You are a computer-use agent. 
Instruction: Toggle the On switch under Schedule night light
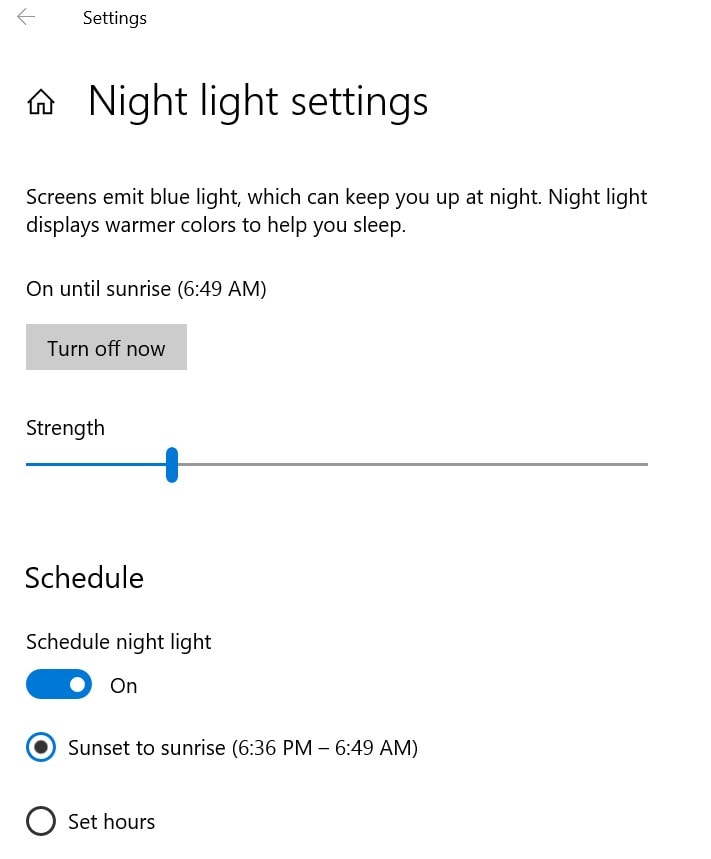[58, 684]
